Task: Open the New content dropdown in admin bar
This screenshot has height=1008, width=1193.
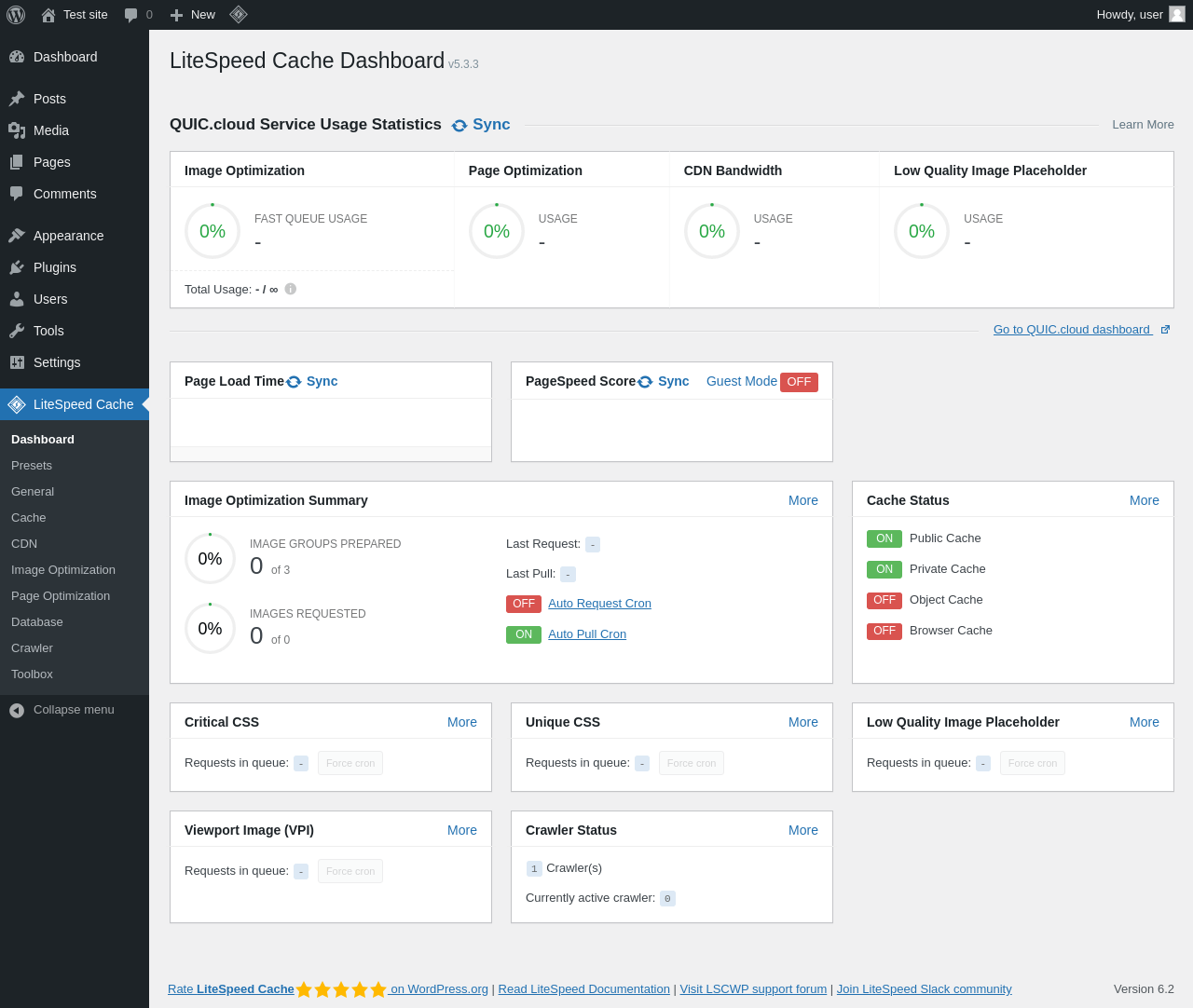Action: [193, 15]
